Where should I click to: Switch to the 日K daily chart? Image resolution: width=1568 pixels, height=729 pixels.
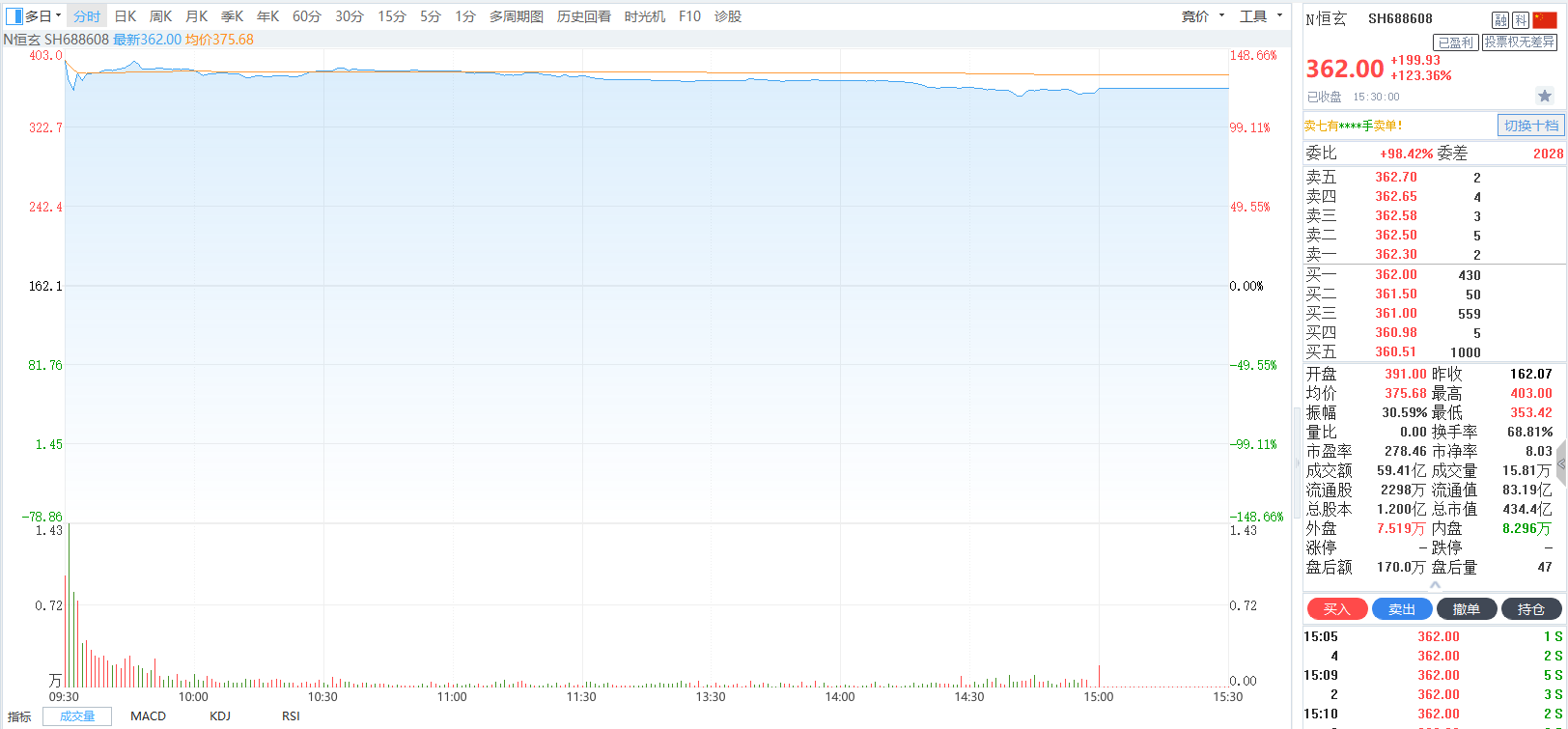(126, 16)
